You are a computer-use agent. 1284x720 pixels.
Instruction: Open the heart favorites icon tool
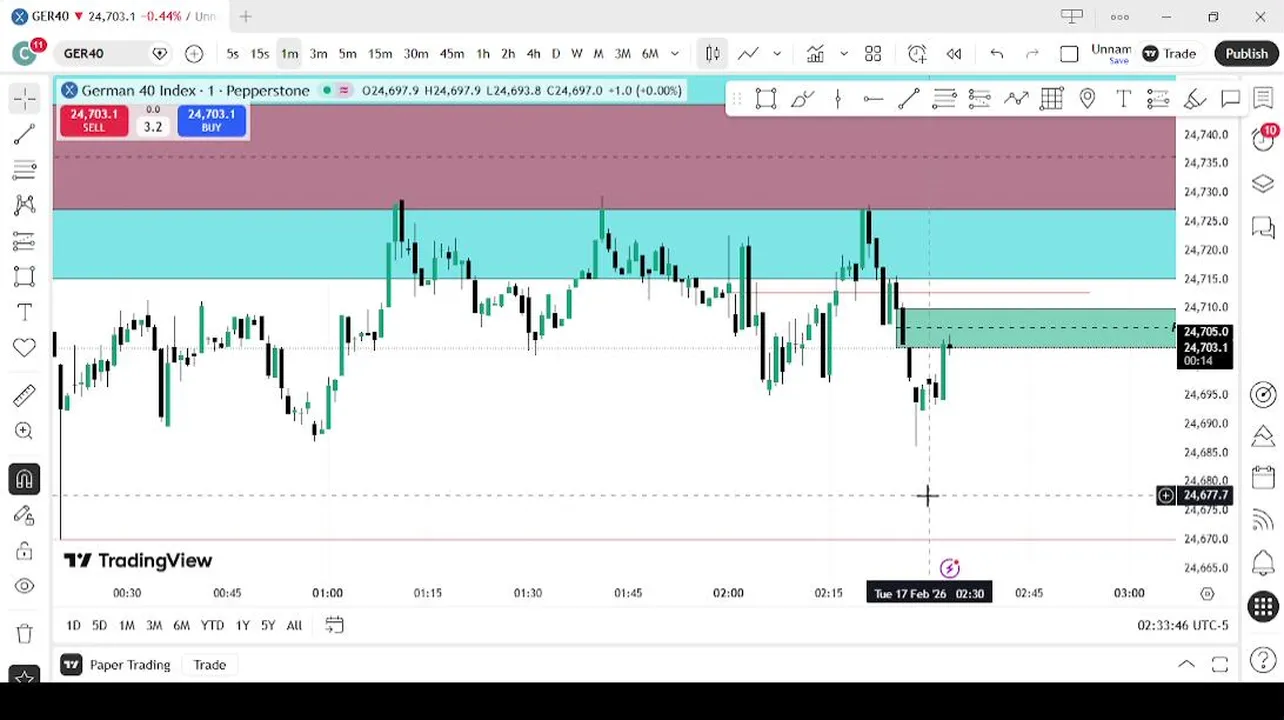click(24, 348)
